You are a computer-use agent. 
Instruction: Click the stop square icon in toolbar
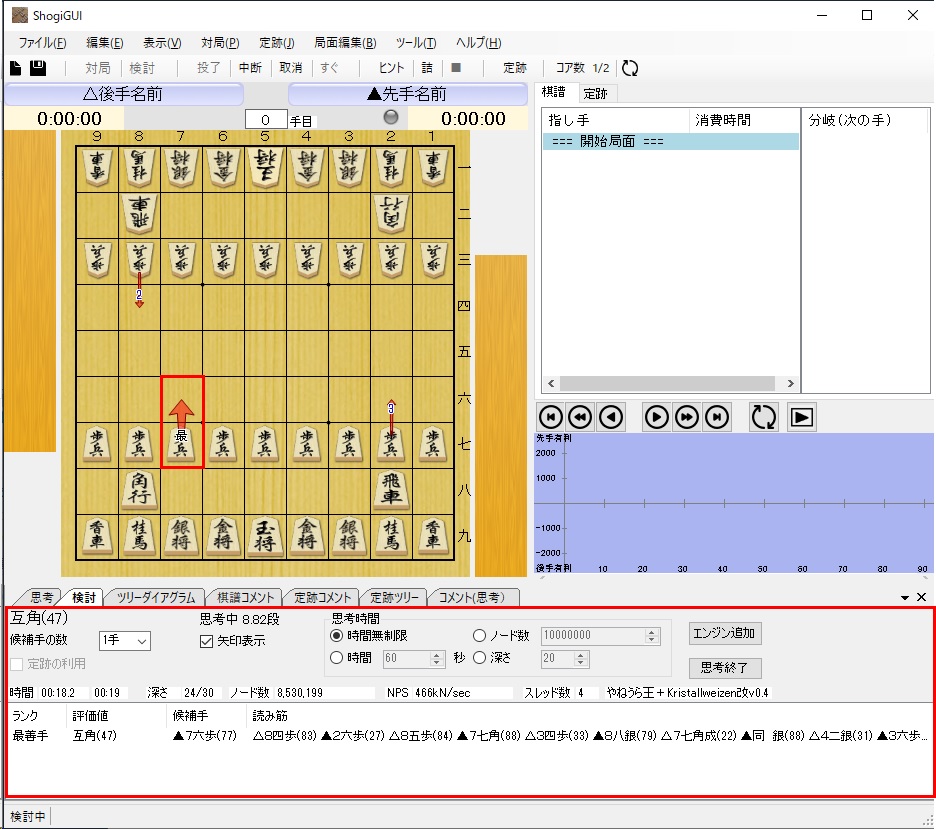coord(456,67)
